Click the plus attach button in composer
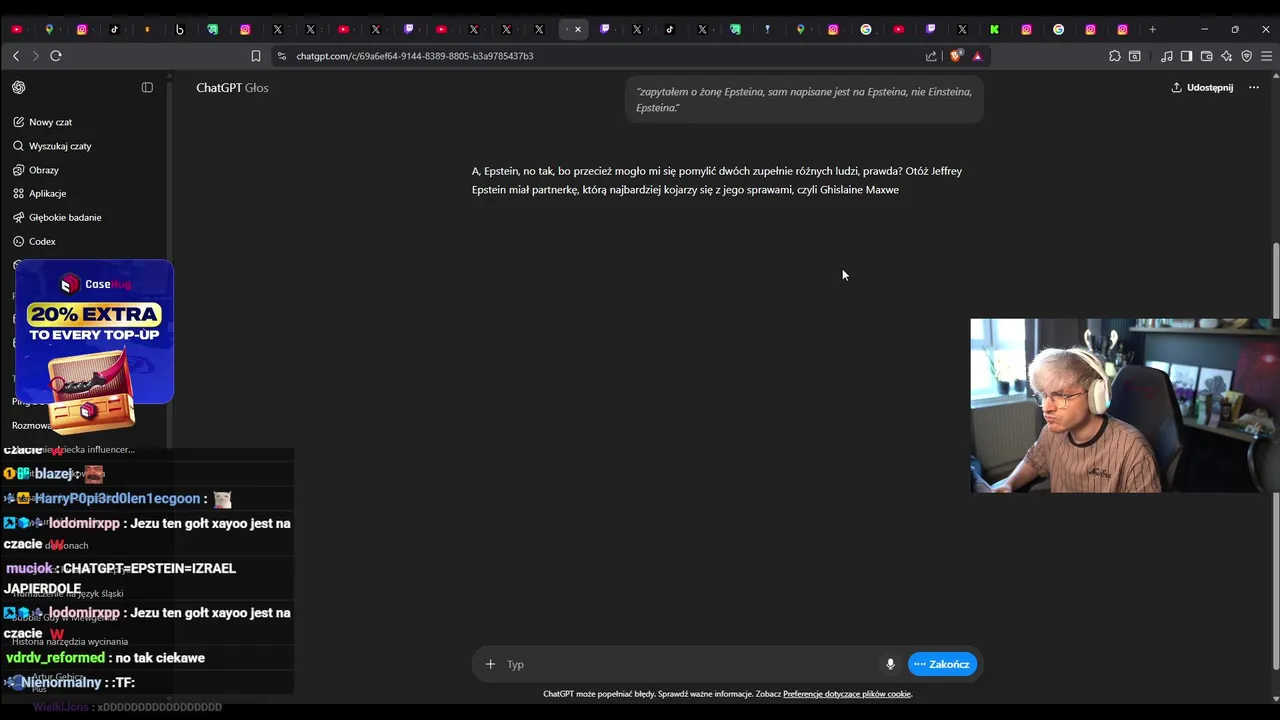This screenshot has width=1280, height=720. point(490,664)
